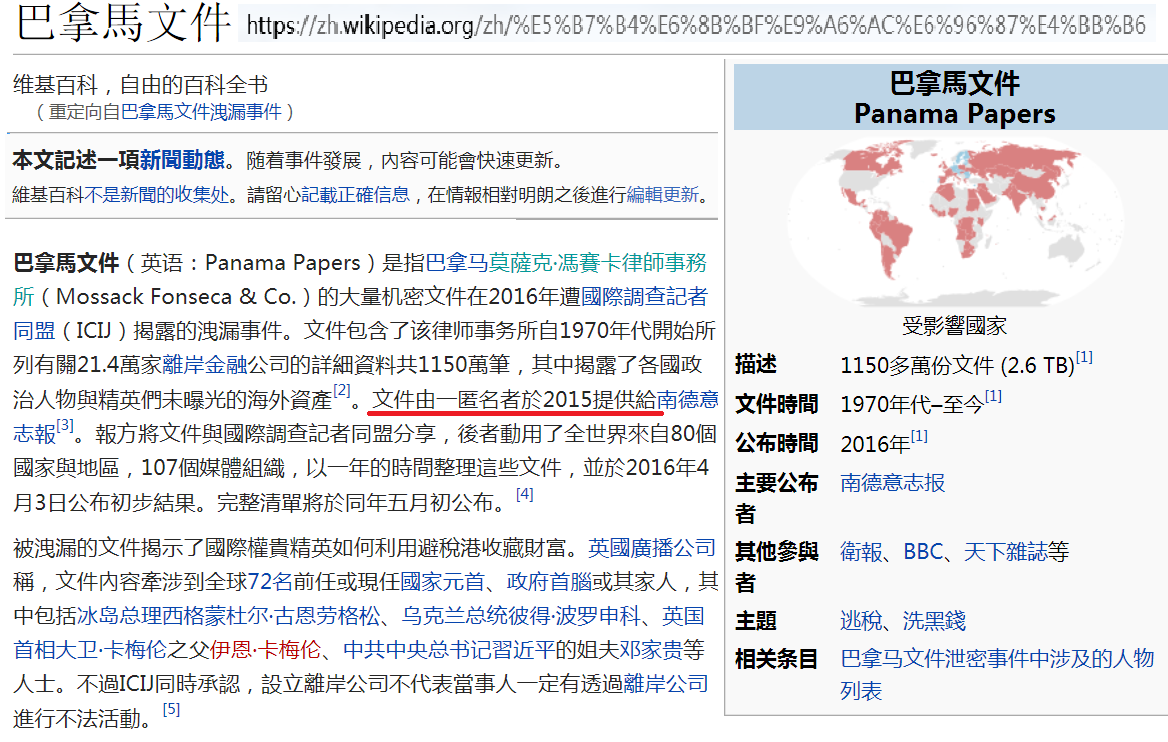1168x742 pixels.
Task: Click the infobox label 文件時間
Action: click(777, 405)
